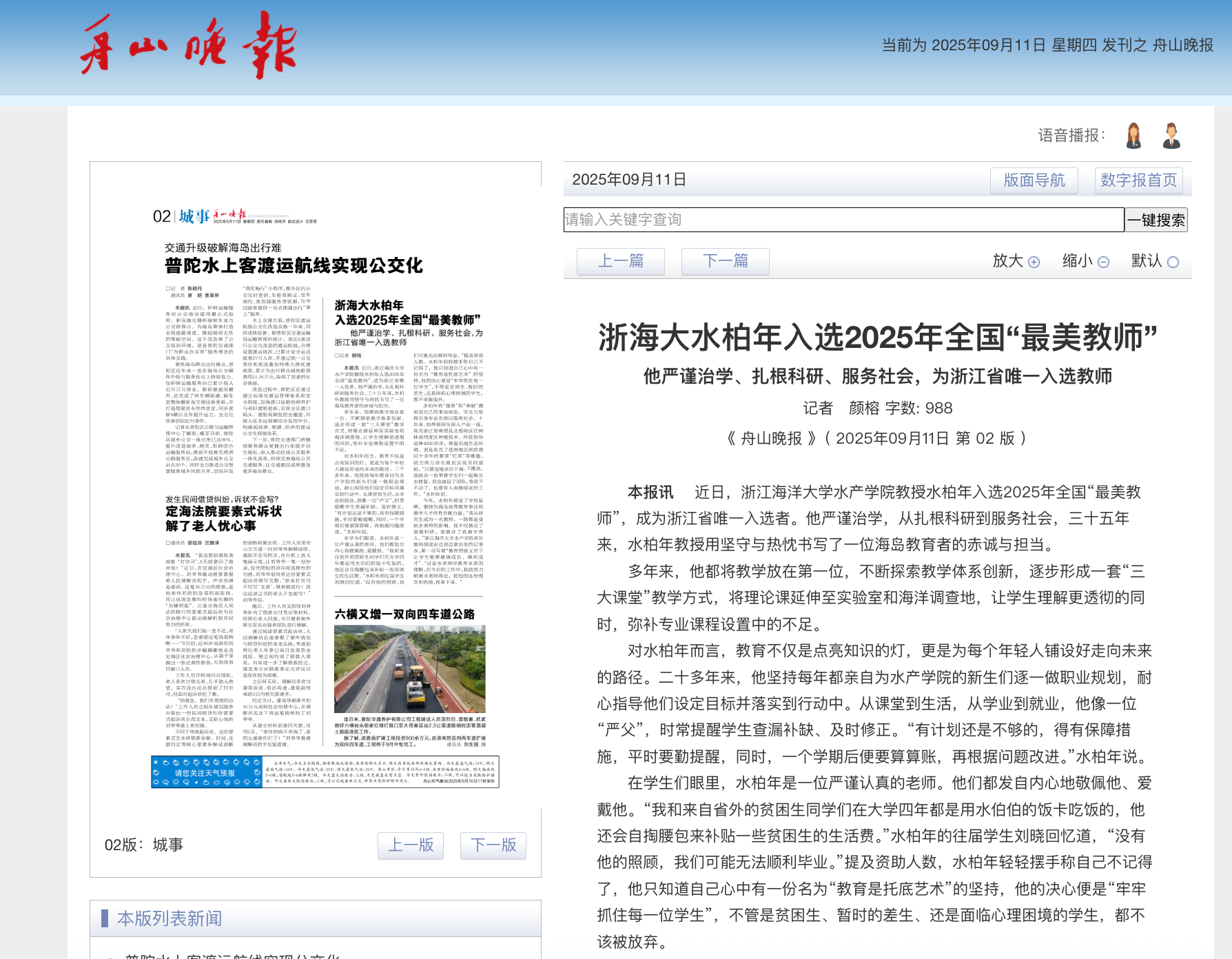Open article 浙海大水柏年入选 on page thumbnail

408,313
